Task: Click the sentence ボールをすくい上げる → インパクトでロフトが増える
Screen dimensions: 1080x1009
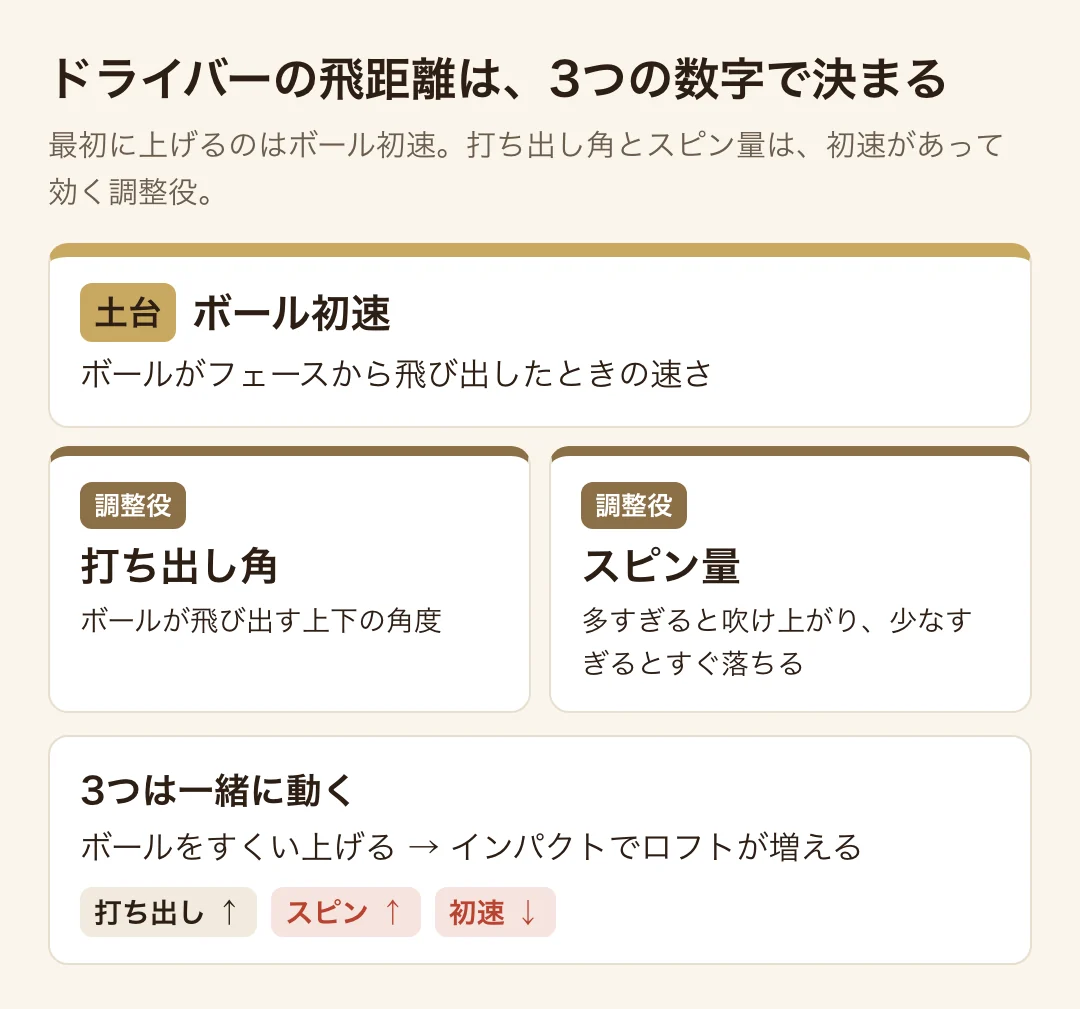Action: click(x=472, y=847)
